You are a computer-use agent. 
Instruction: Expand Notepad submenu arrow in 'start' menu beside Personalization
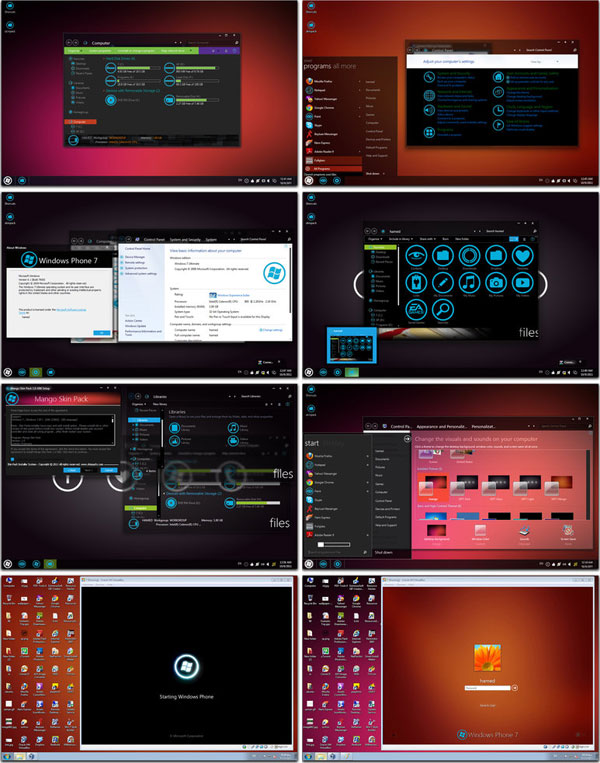367,465
